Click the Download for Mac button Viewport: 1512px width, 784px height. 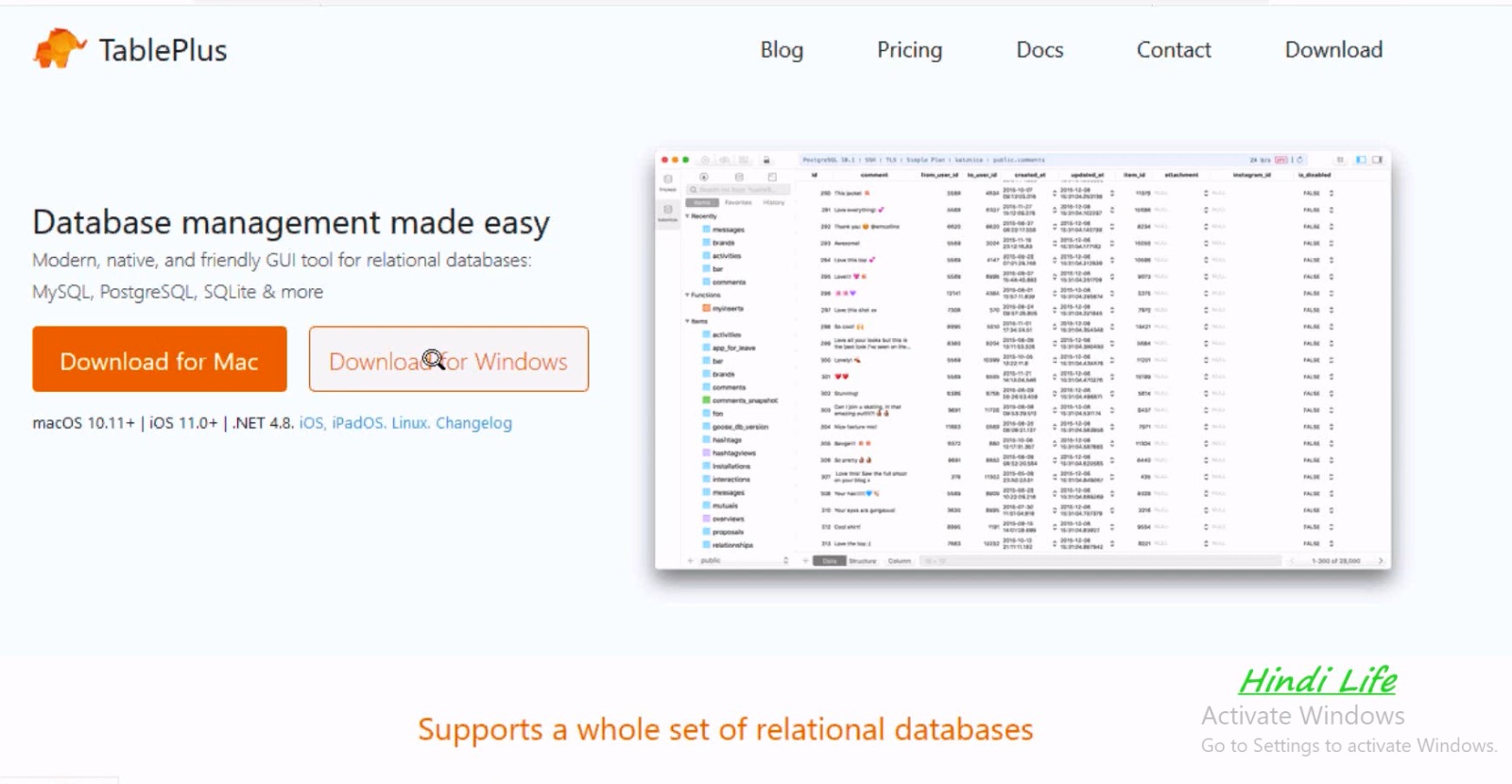click(x=160, y=359)
